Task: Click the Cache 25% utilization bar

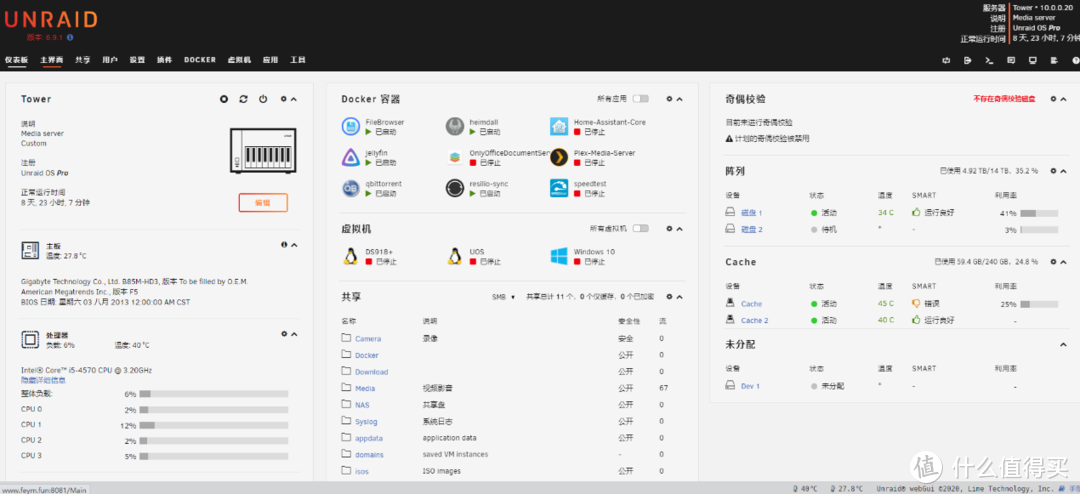Action: [1039, 304]
